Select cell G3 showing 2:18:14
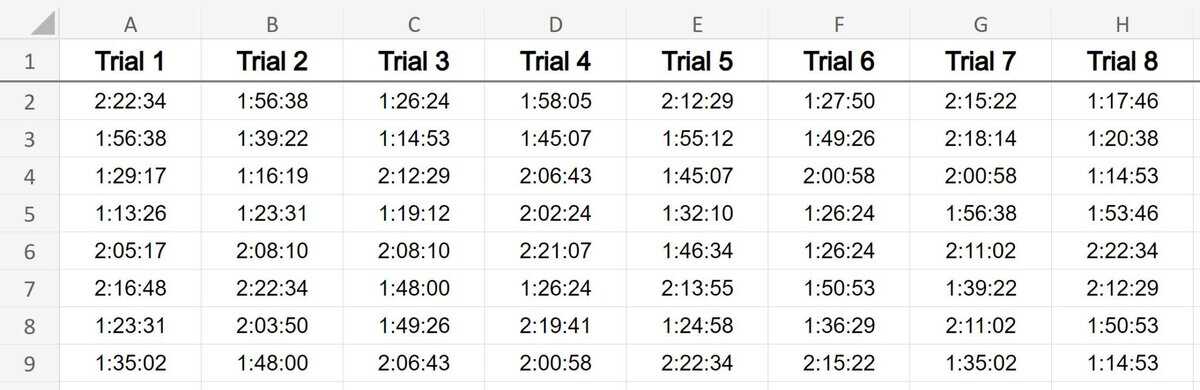Viewport: 1200px width, 390px height. coord(981,139)
